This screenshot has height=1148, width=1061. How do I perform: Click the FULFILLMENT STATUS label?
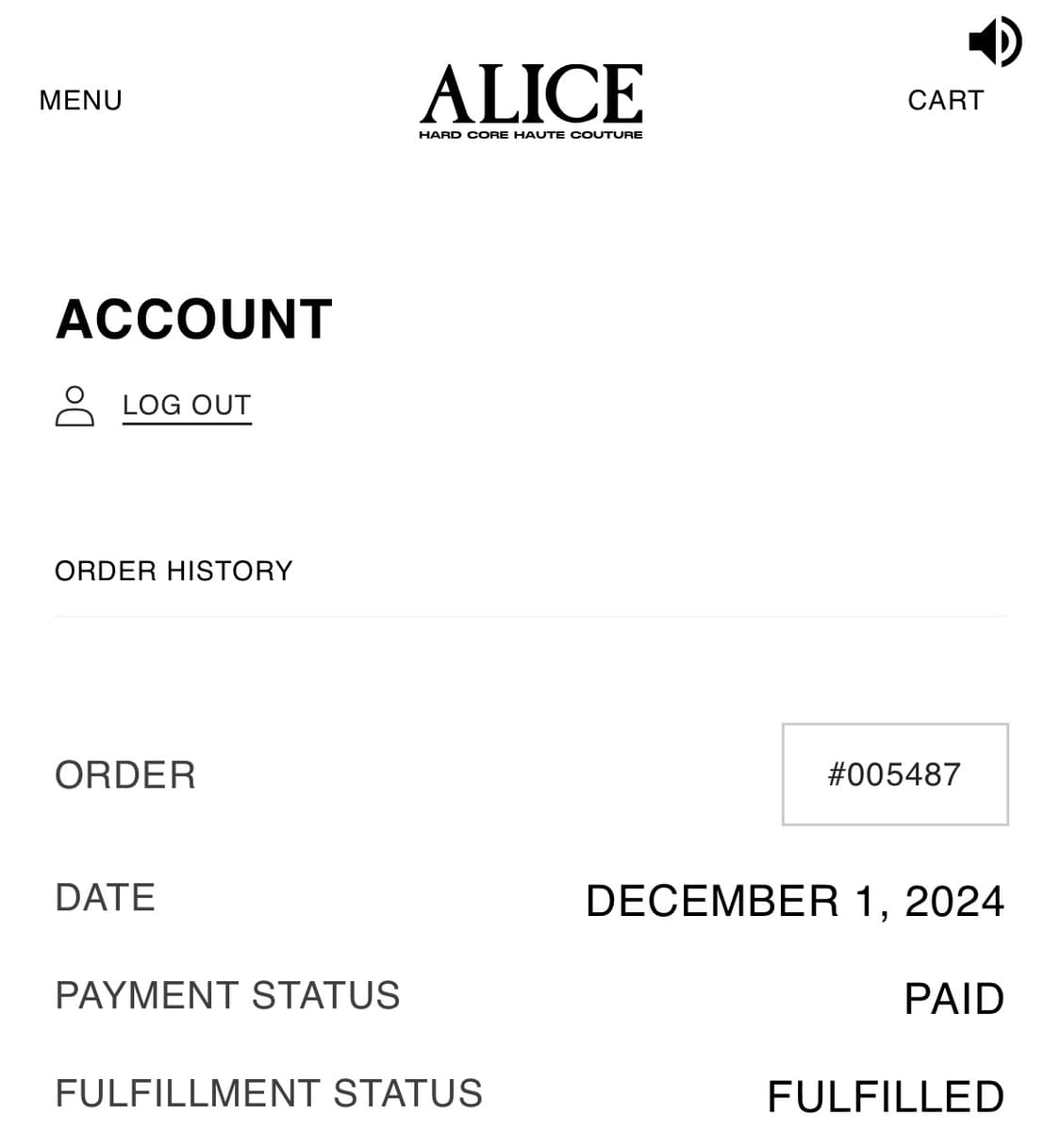[269, 1092]
